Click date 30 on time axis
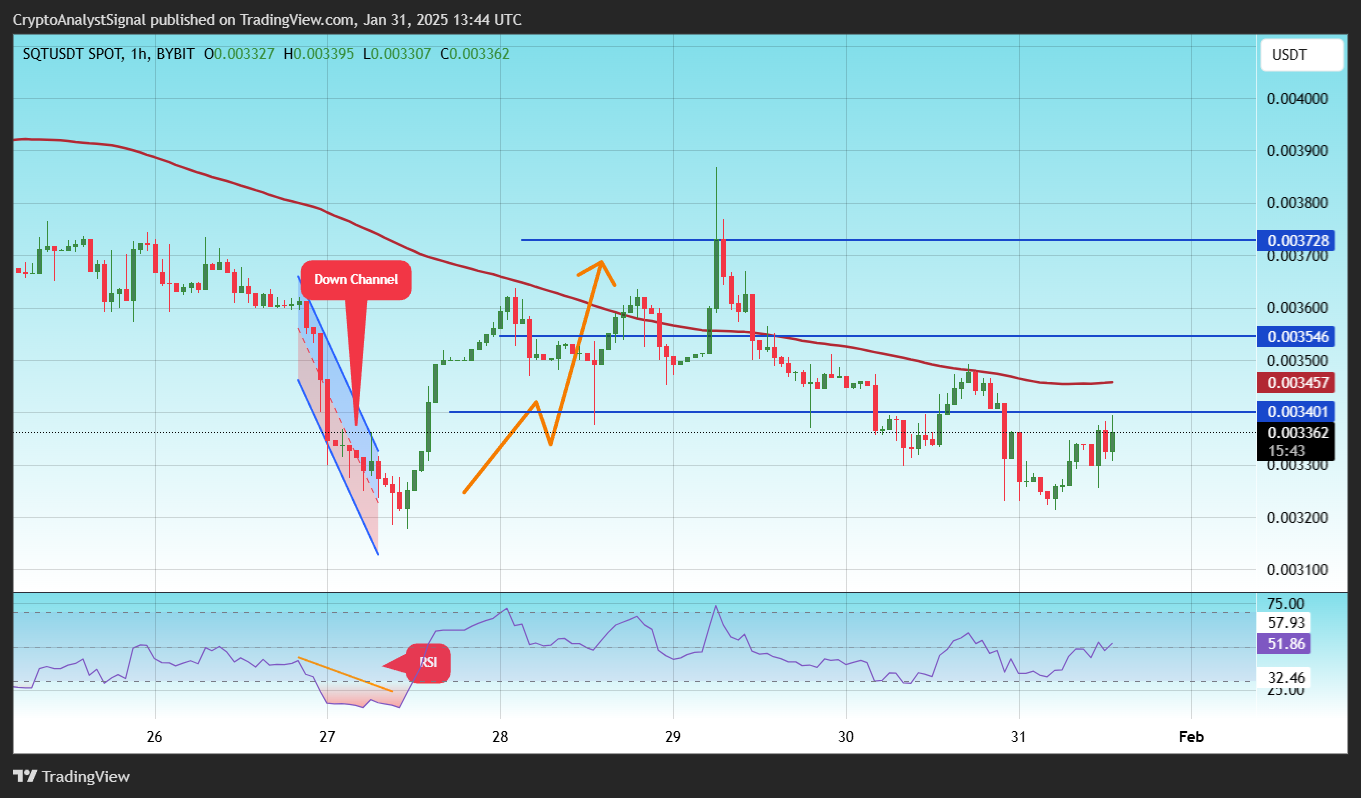Image resolution: width=1361 pixels, height=798 pixels. pos(846,737)
